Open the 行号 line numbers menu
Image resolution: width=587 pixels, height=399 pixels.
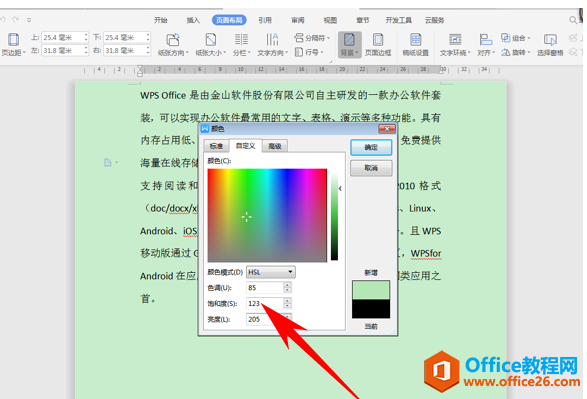tap(309, 52)
